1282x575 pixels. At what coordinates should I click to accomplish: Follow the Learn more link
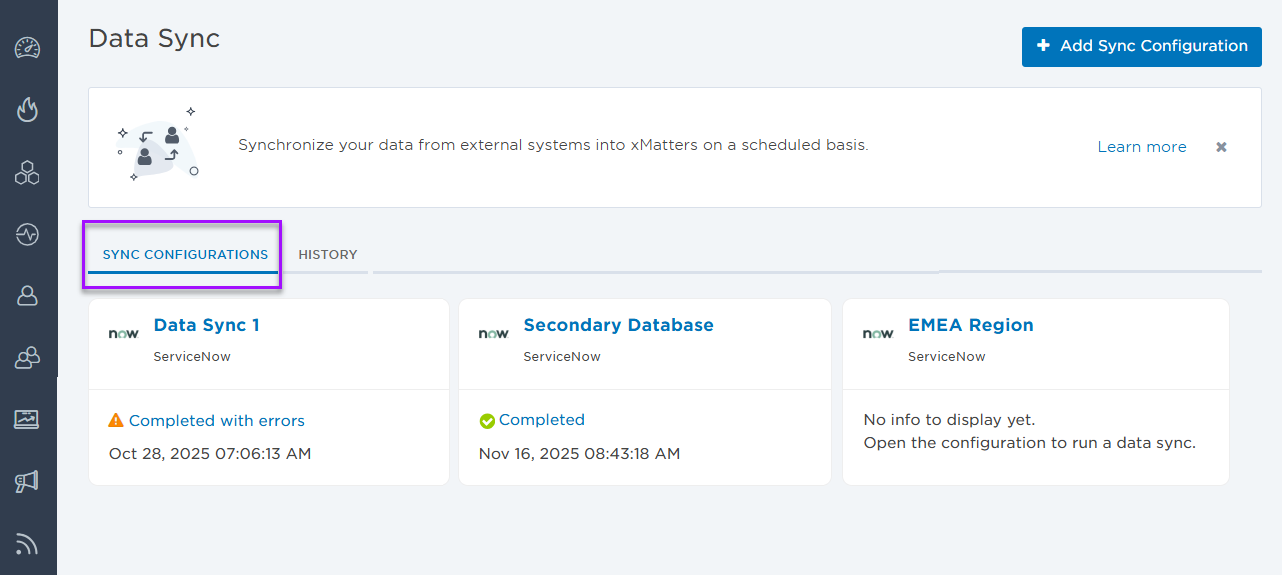[1141, 147]
